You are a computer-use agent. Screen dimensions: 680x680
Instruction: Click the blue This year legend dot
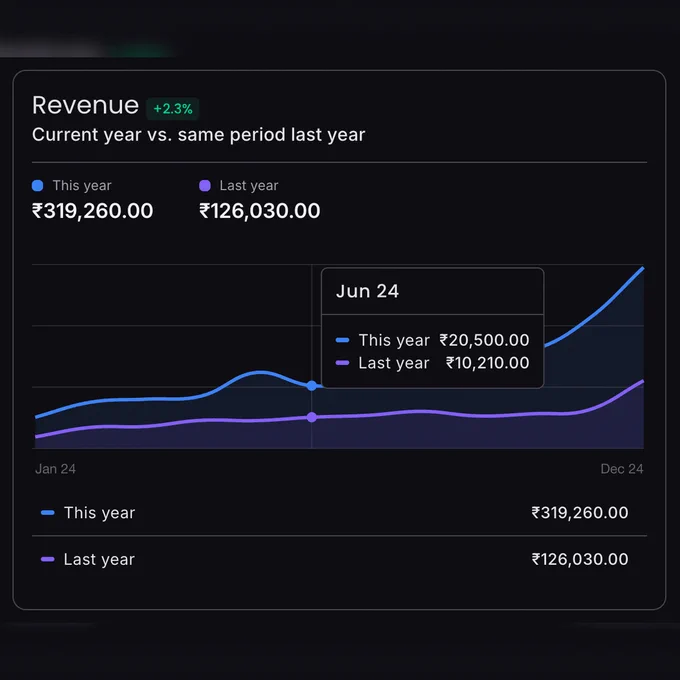[38, 186]
